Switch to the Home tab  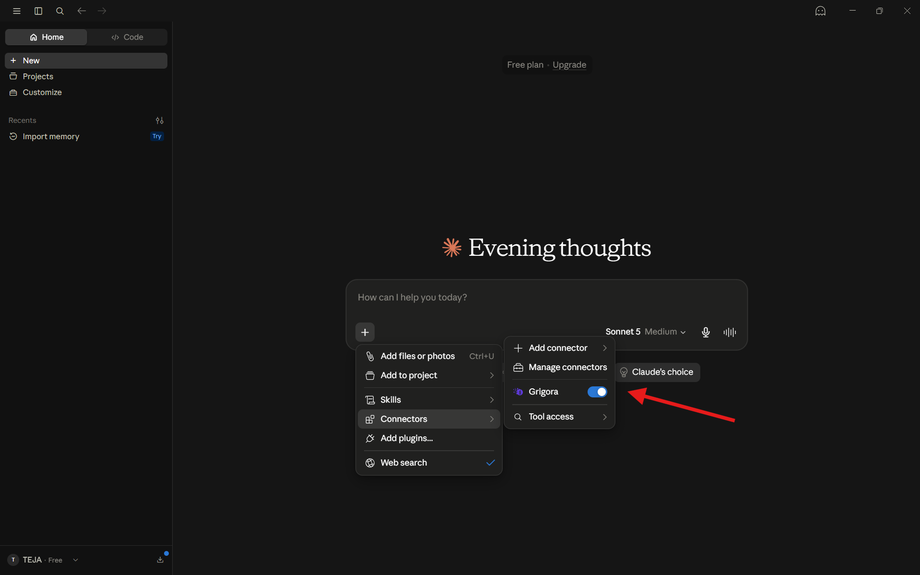pyautogui.click(x=46, y=37)
